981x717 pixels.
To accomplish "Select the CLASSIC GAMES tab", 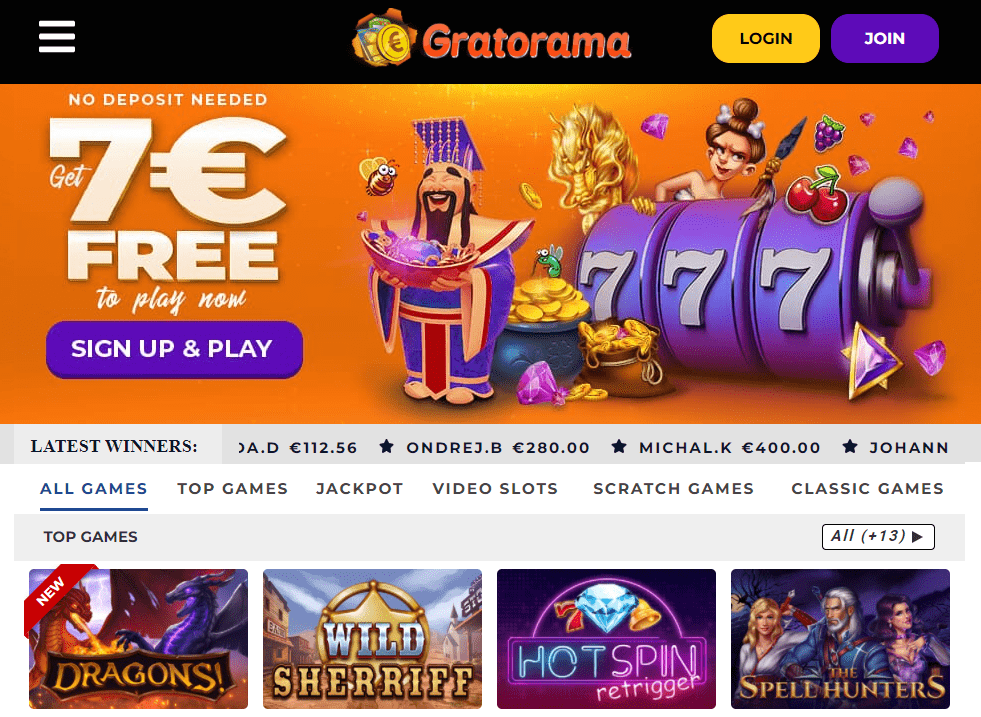I will click(x=867, y=489).
